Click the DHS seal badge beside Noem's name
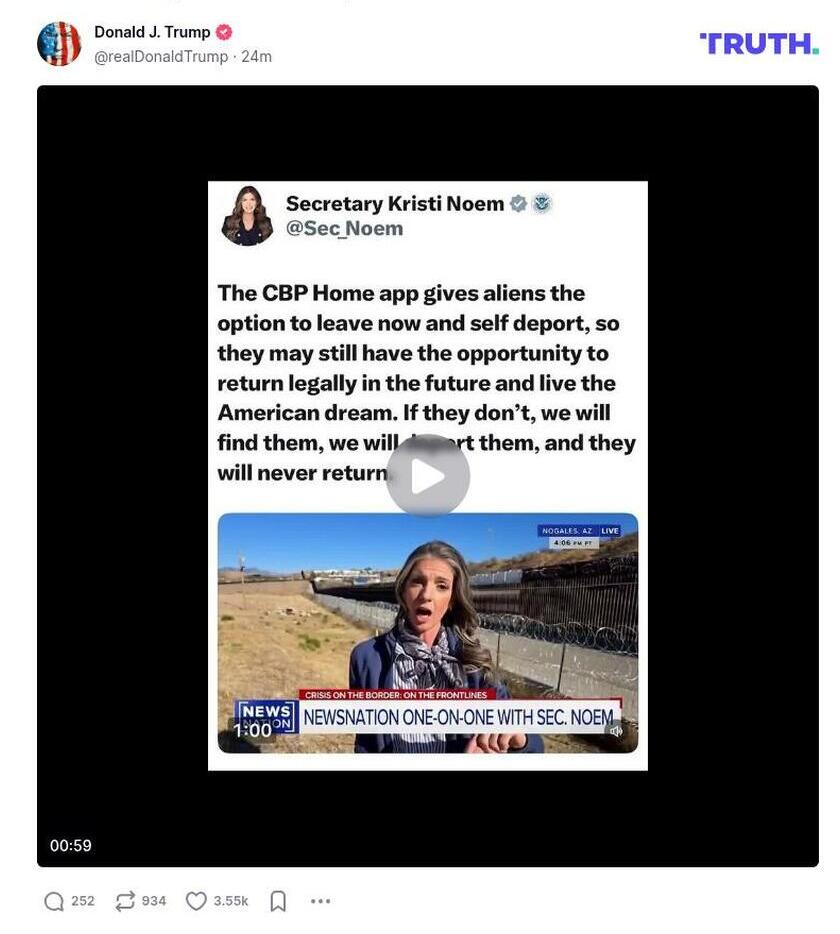 [x=542, y=203]
